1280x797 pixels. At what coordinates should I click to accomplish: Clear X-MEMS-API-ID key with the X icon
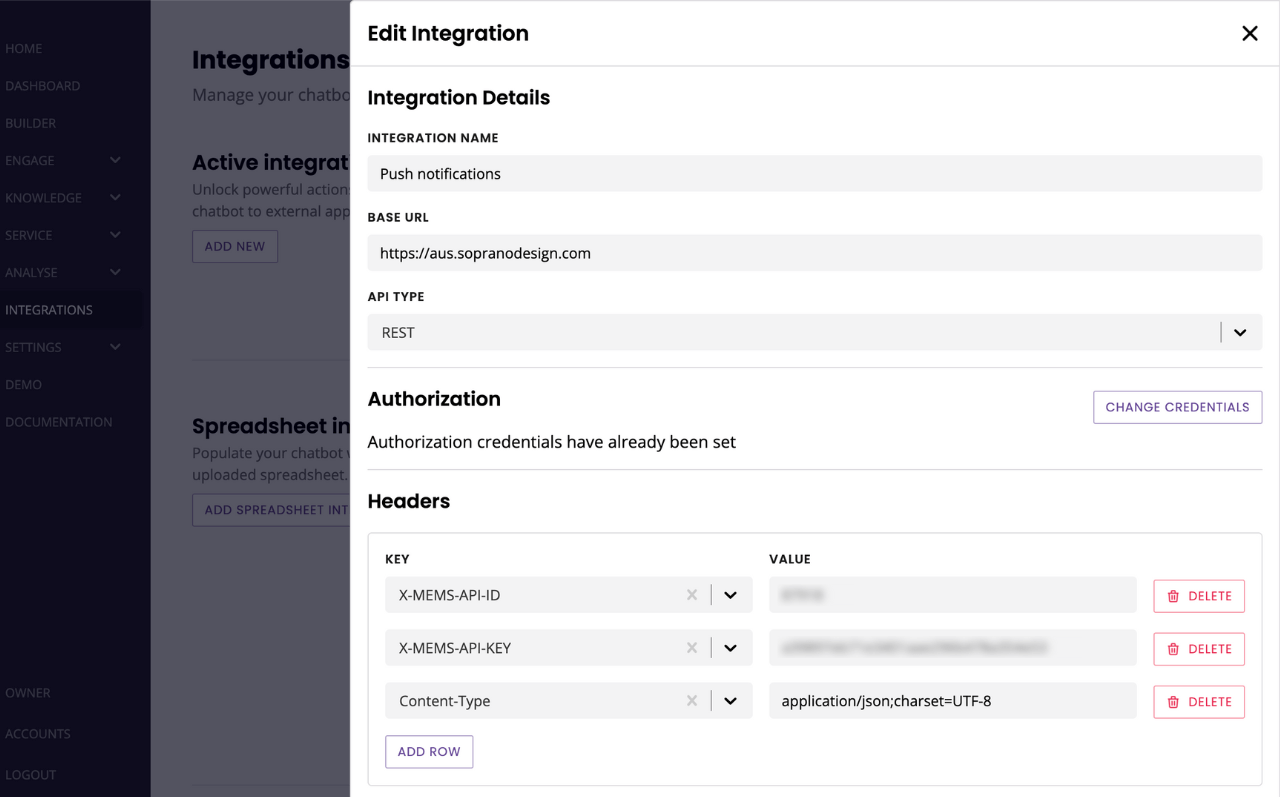click(691, 594)
